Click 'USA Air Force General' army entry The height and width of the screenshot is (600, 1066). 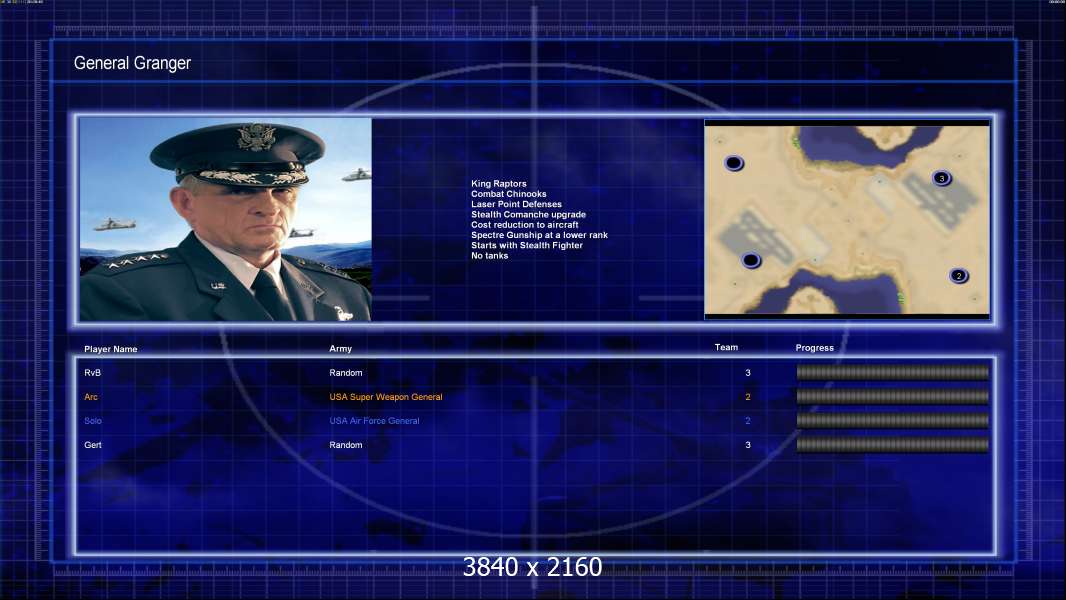tap(374, 421)
